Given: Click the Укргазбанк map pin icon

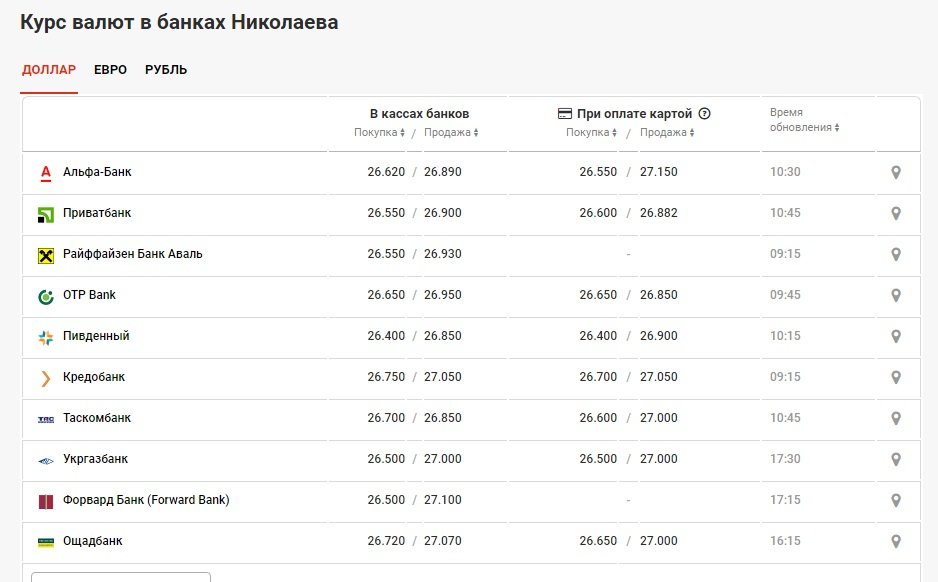Looking at the screenshot, I should tap(896, 459).
